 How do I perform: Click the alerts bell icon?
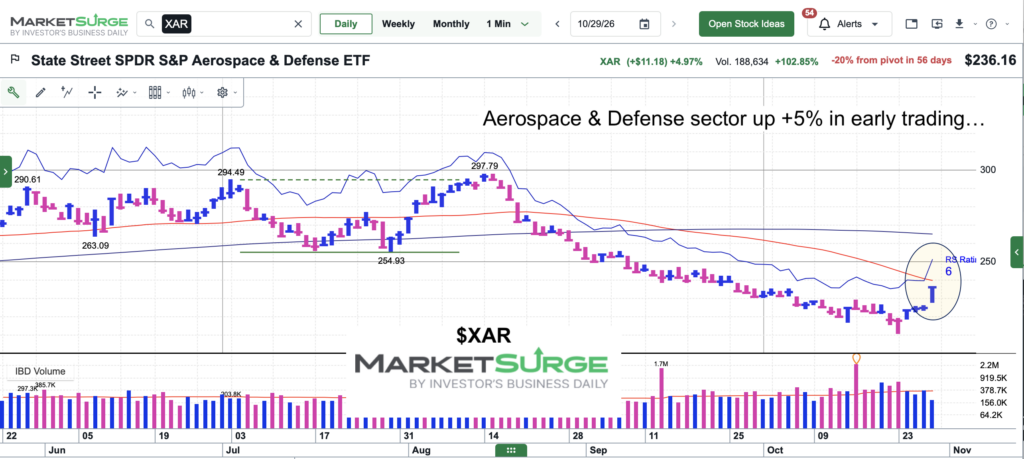(x=825, y=24)
